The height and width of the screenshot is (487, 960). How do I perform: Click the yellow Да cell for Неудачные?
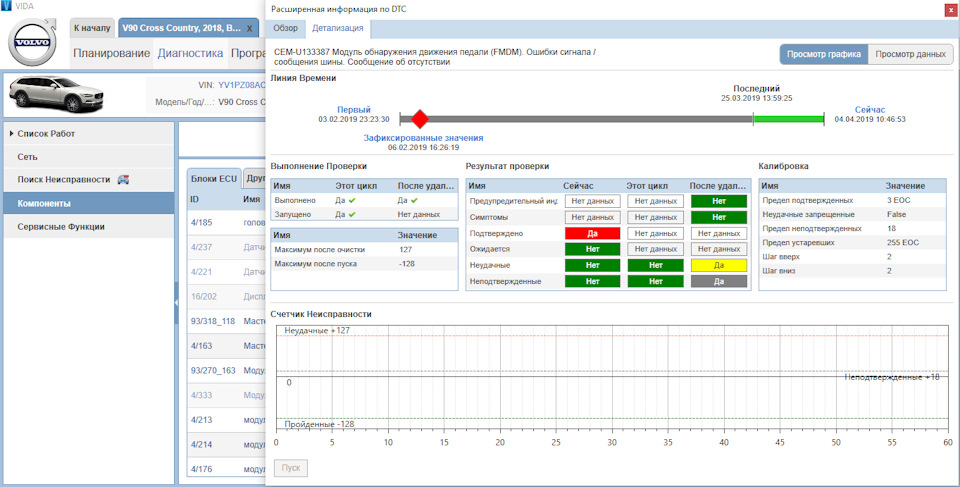point(719,265)
